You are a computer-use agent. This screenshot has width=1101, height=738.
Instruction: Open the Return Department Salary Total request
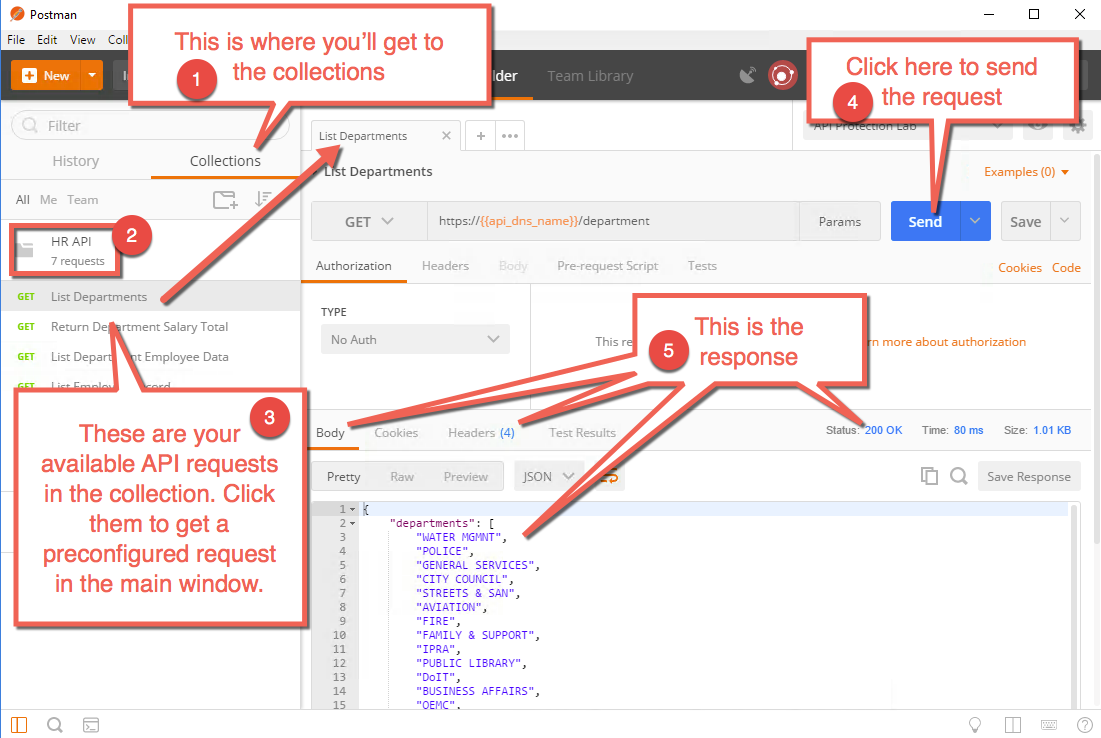point(139,327)
